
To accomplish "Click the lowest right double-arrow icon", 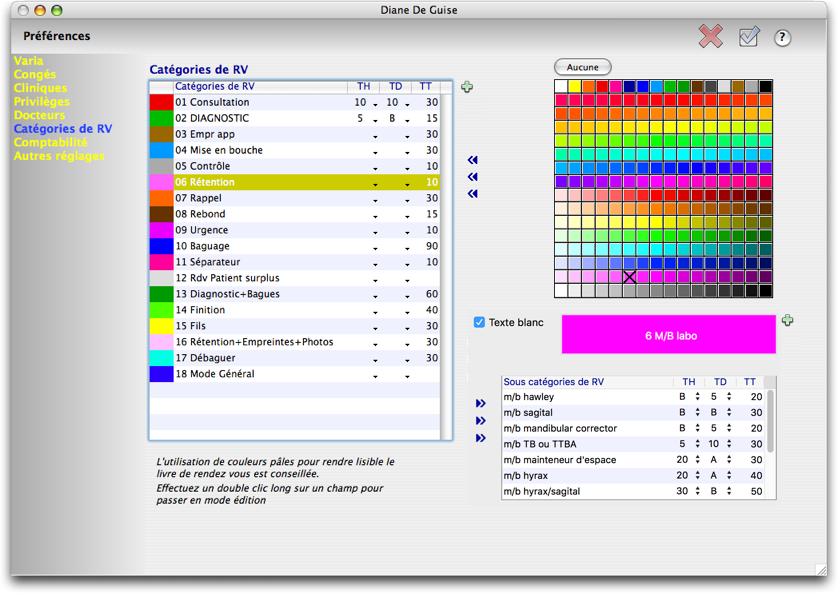I will pos(480,438).
